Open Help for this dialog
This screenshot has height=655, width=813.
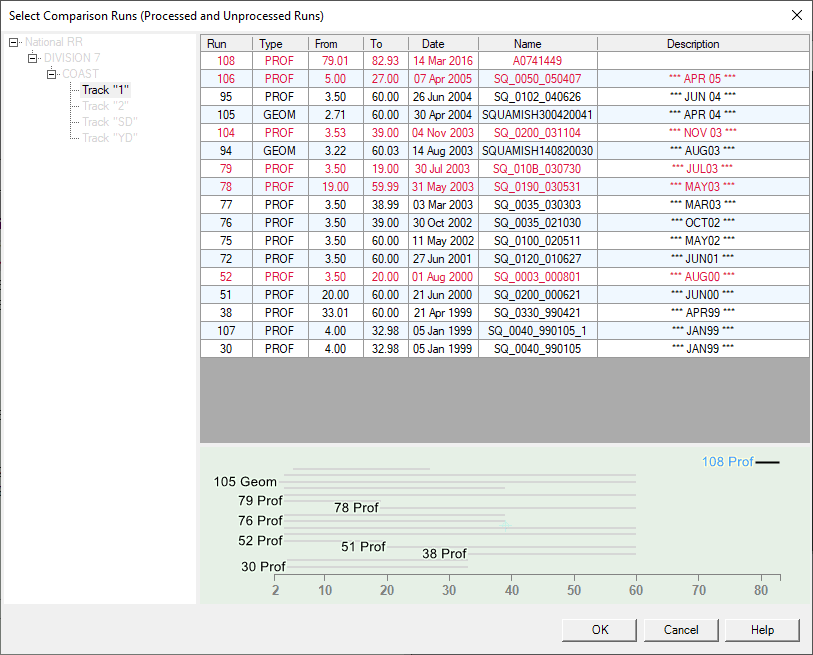tap(762, 630)
